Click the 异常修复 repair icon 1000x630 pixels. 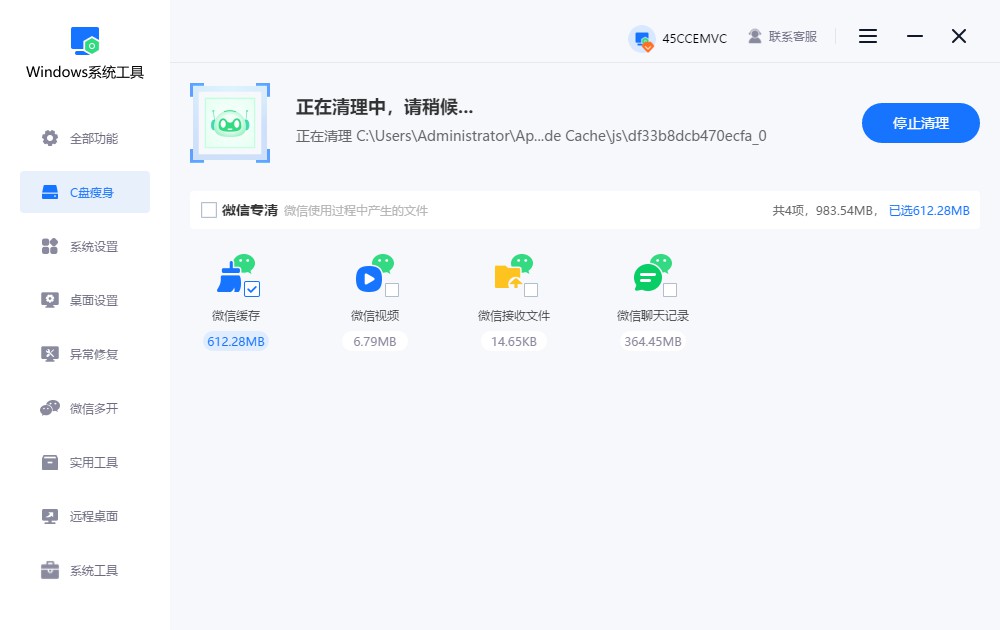pos(49,353)
